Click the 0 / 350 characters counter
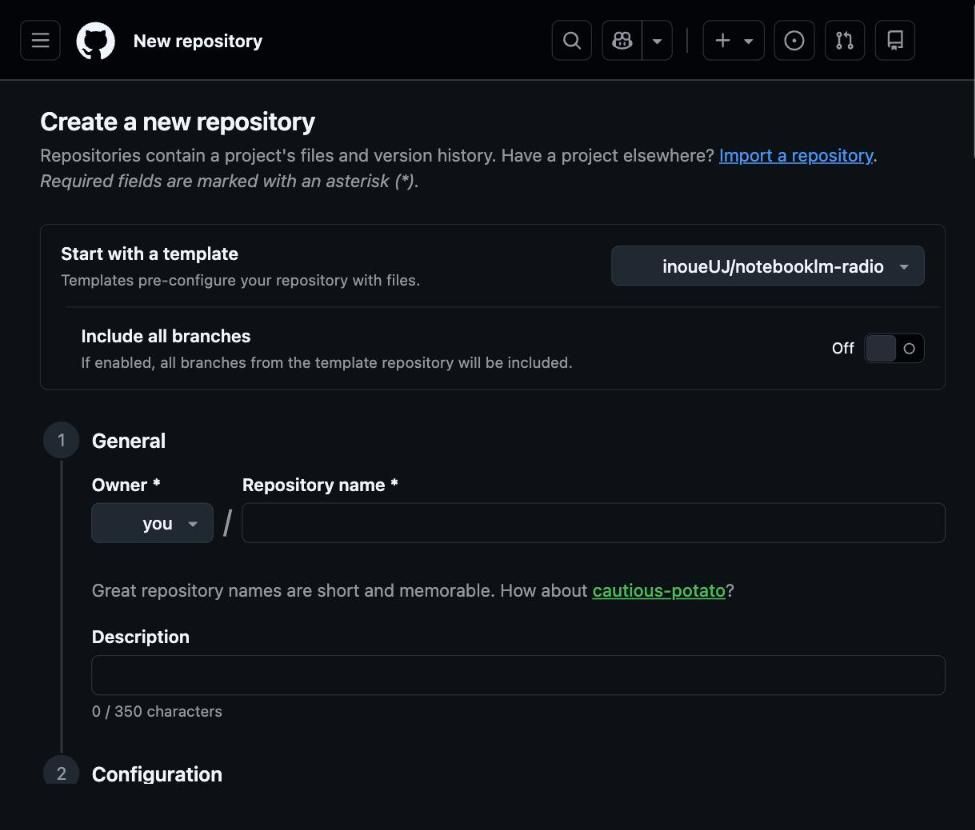Screen dimensions: 975x830 [x=157, y=711]
